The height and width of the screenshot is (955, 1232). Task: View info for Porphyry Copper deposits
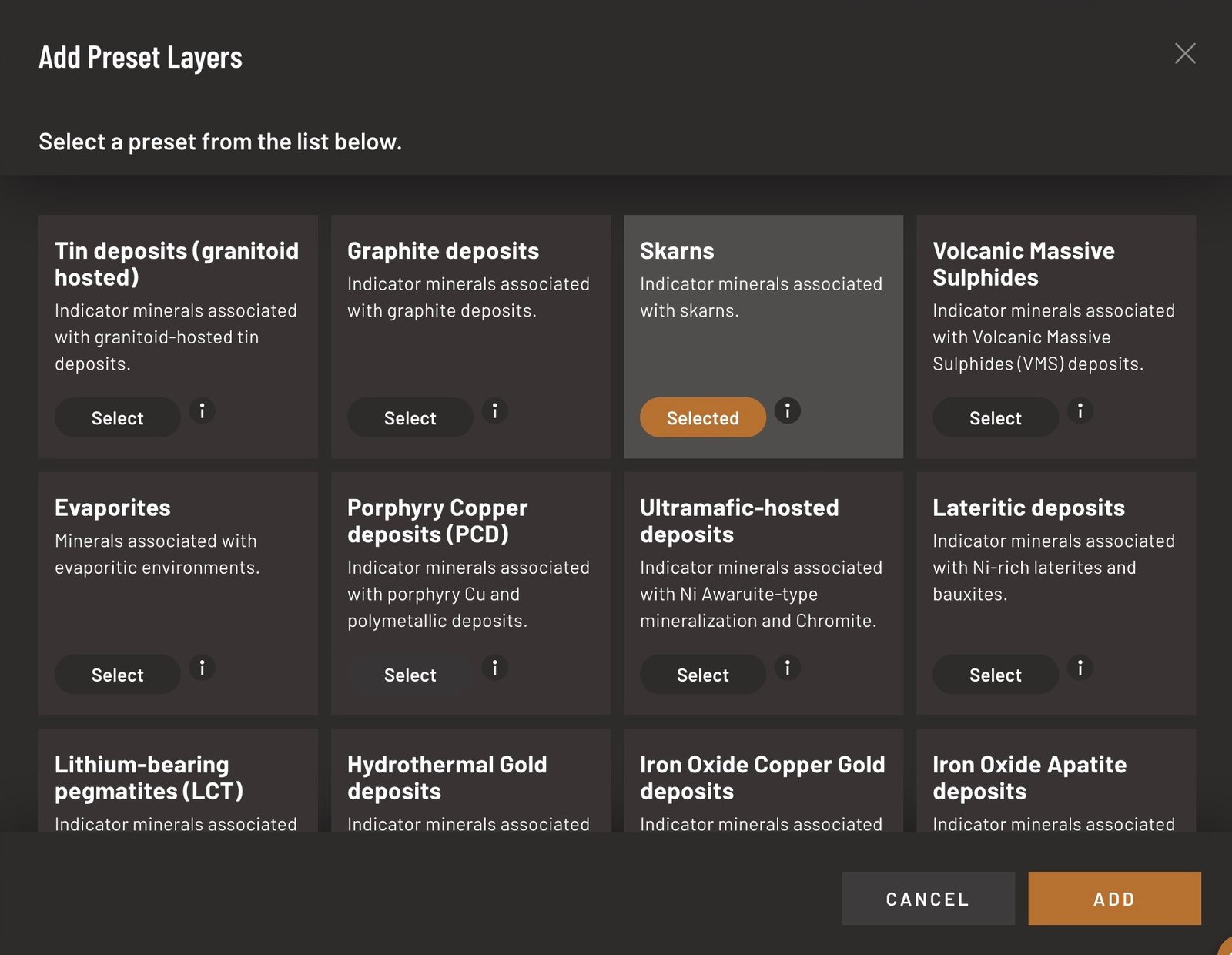495,667
